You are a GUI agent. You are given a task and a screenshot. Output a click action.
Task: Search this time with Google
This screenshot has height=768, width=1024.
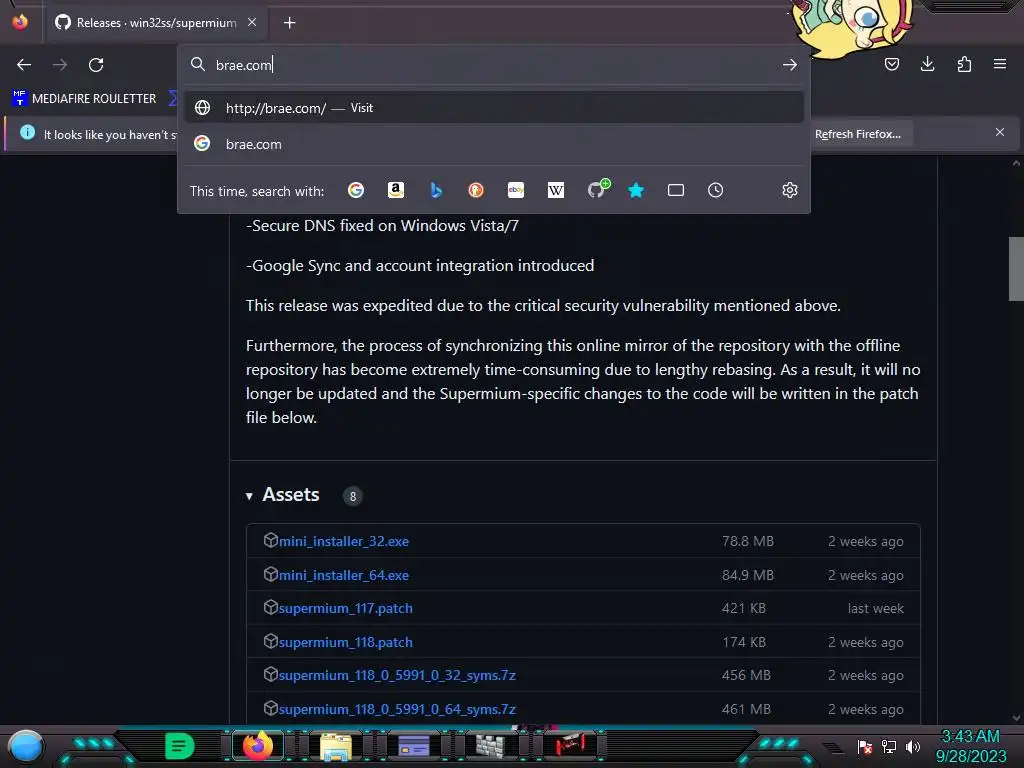point(356,190)
